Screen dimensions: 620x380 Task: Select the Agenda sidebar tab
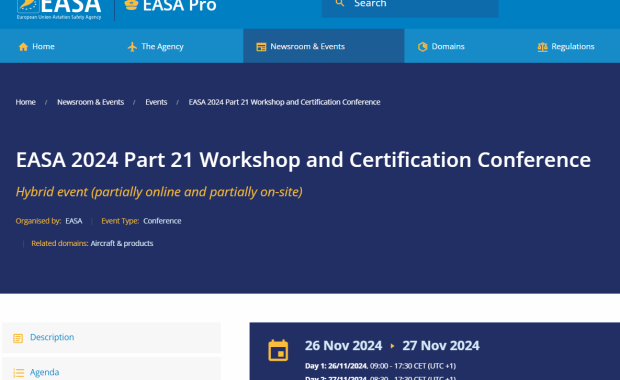pos(112,370)
